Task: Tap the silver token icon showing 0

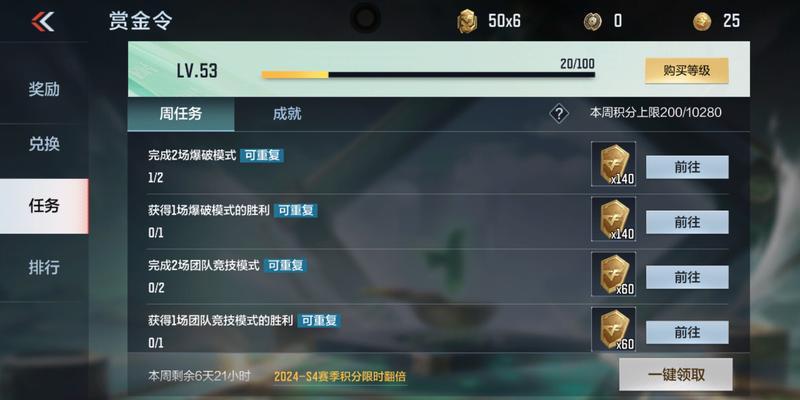Action: [x=592, y=21]
